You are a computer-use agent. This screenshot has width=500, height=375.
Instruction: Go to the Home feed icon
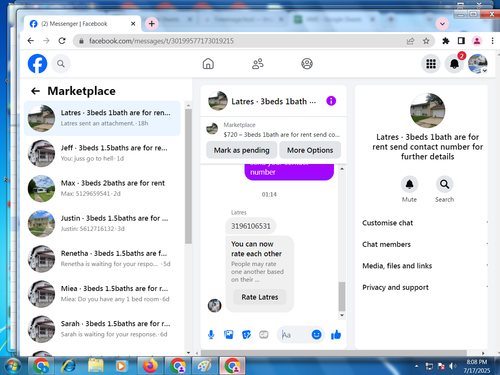point(208,64)
